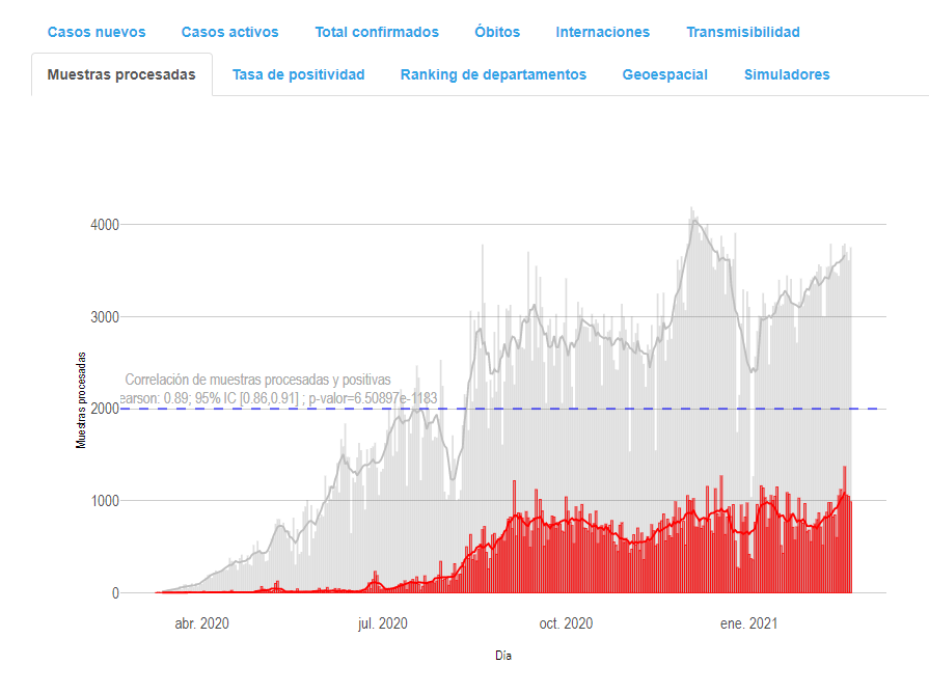Click the 'jul. 2020' x-axis label
This screenshot has height=675, width=929.
pos(382,624)
